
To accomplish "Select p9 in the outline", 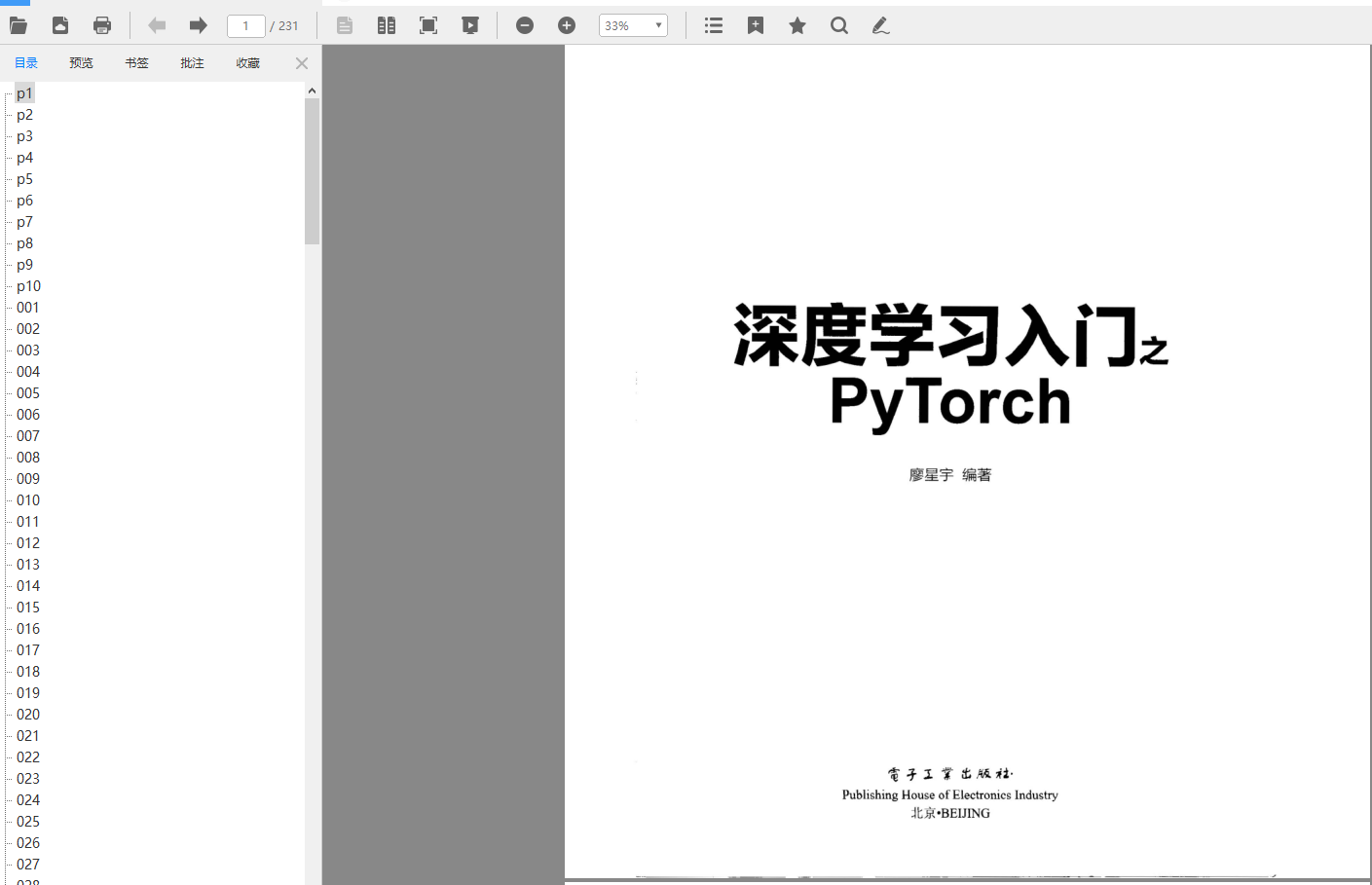I will 24,265.
